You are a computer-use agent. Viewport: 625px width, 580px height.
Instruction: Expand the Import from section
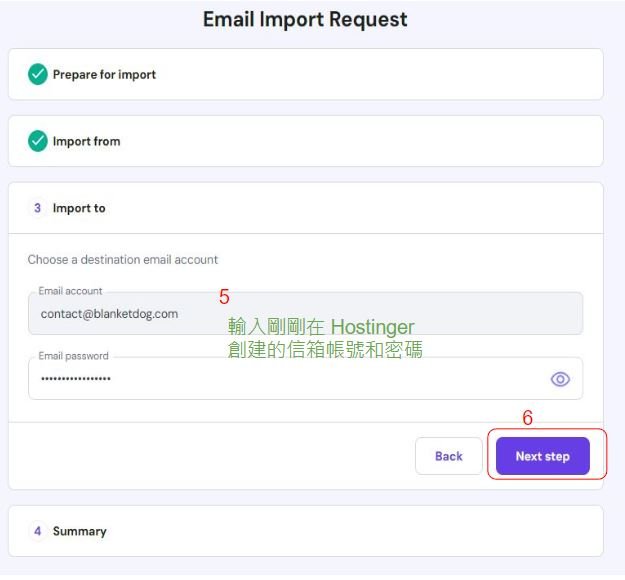click(x=306, y=141)
